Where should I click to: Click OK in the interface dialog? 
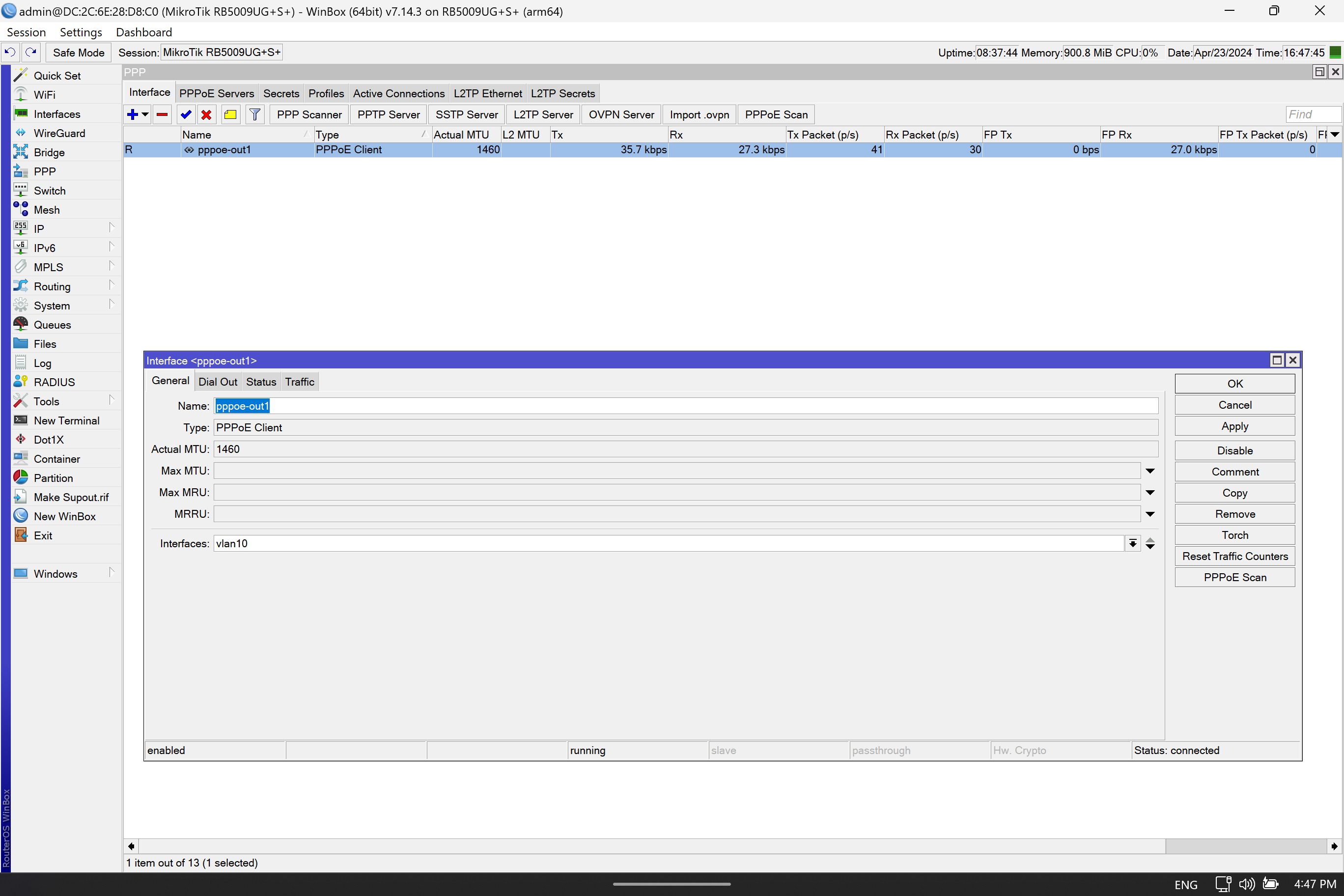(1235, 384)
